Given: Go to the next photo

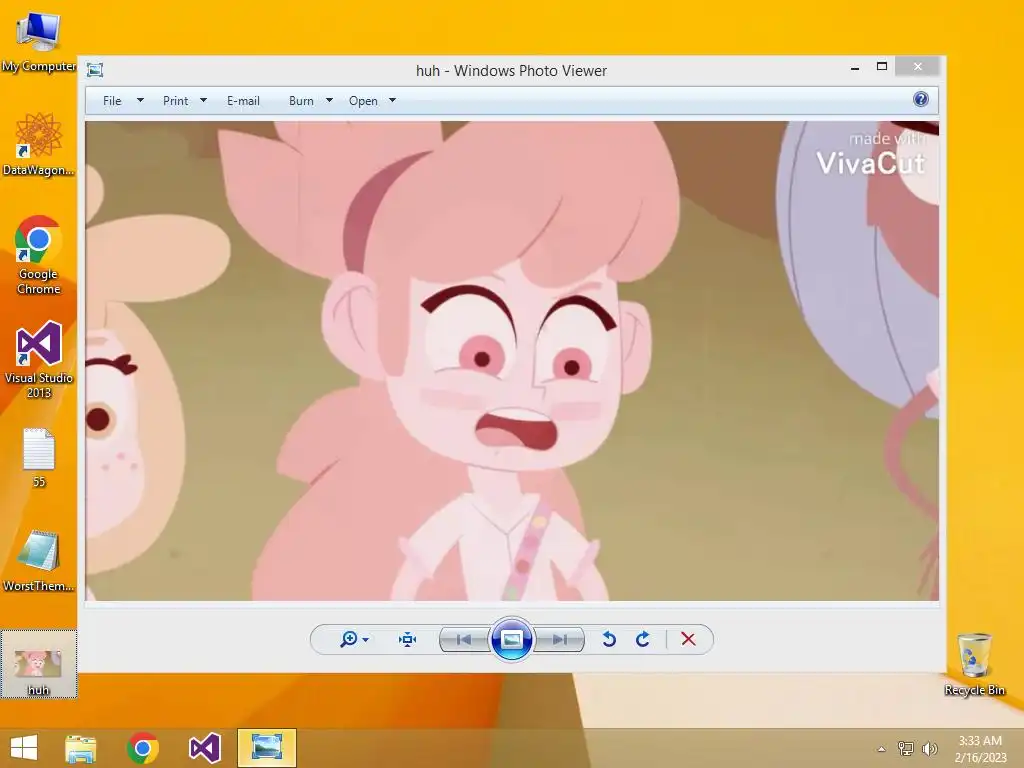Looking at the screenshot, I should [559, 639].
